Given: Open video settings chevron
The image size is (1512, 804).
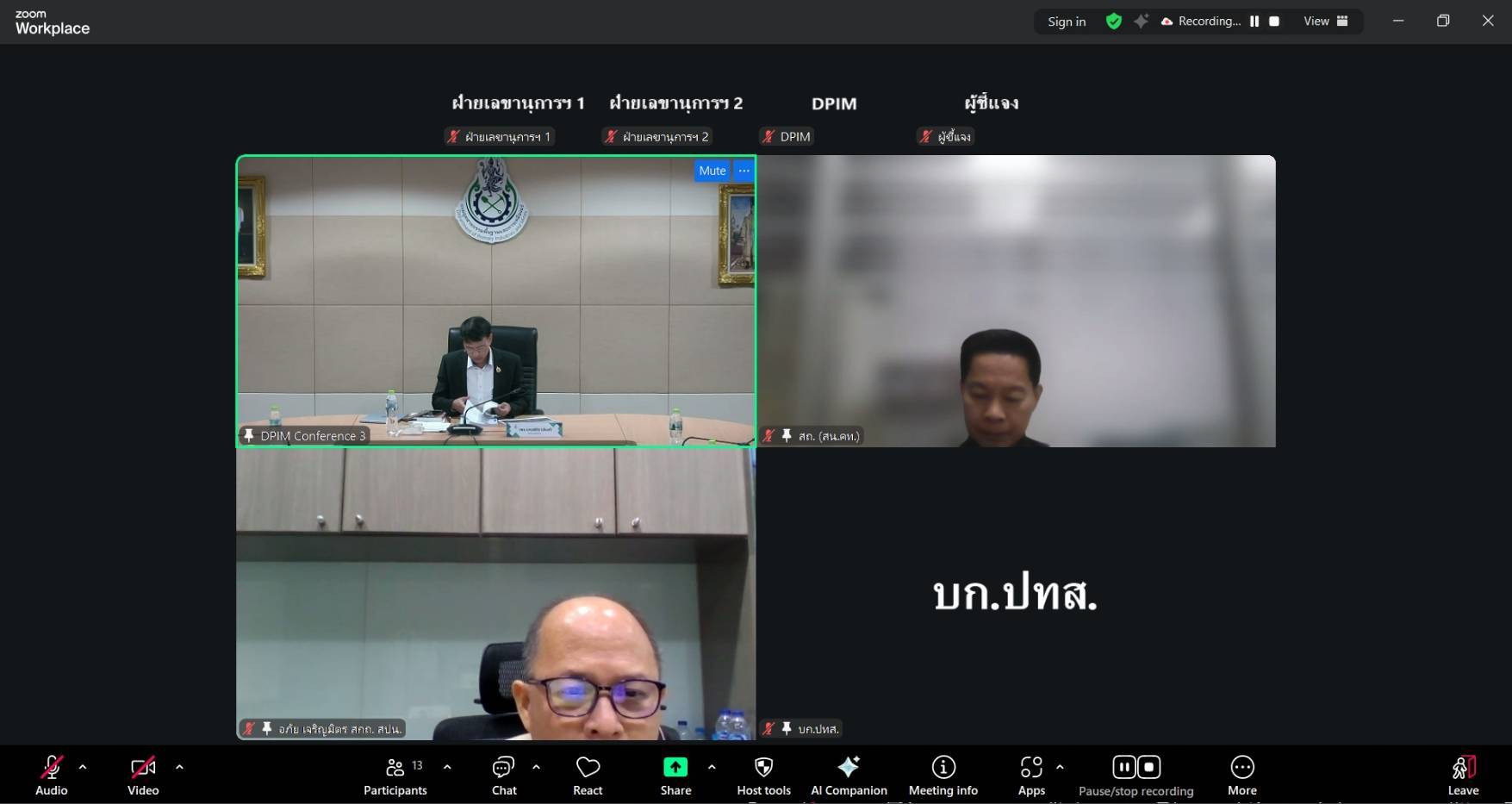Looking at the screenshot, I should [179, 766].
